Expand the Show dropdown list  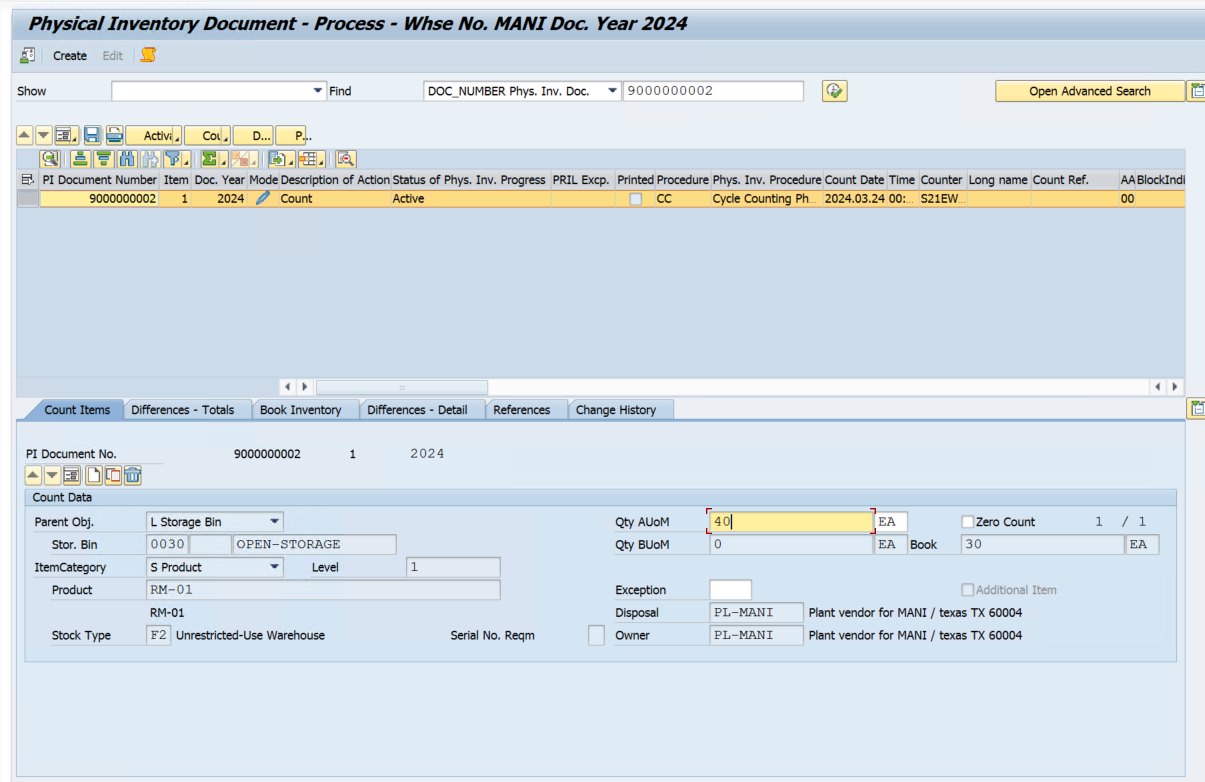tap(319, 91)
